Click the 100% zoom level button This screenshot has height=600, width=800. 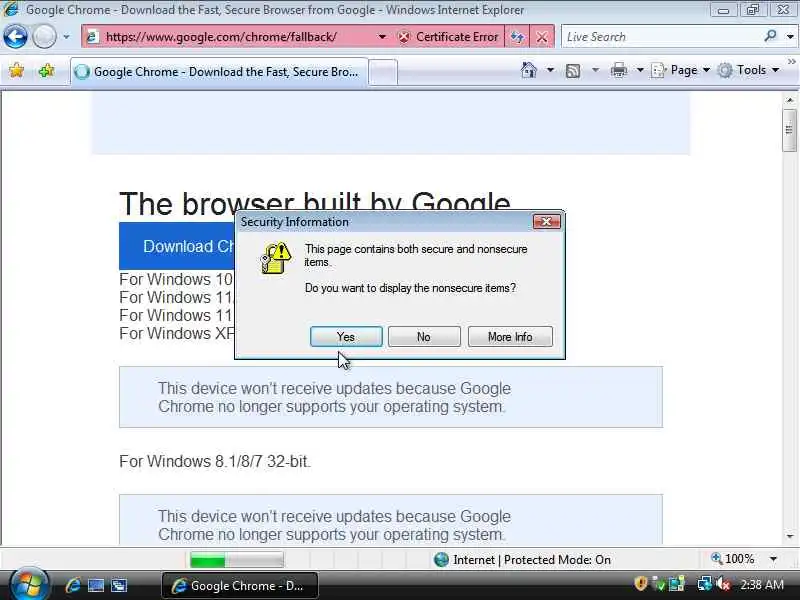(733, 559)
